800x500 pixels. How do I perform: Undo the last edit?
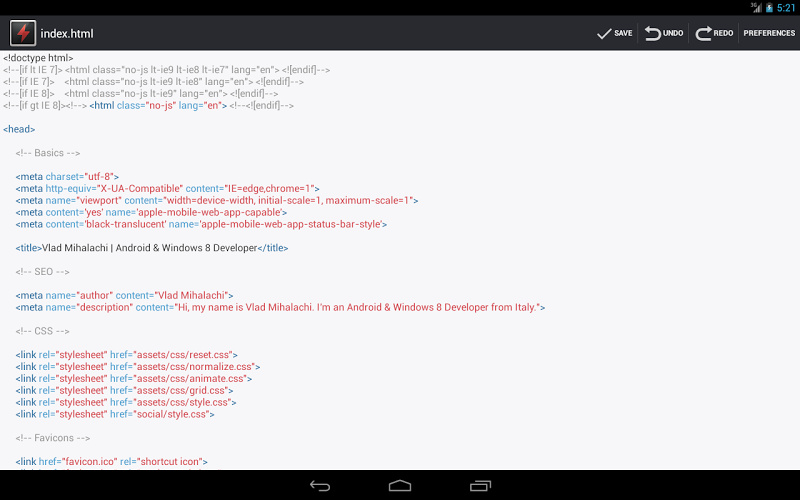click(x=664, y=33)
